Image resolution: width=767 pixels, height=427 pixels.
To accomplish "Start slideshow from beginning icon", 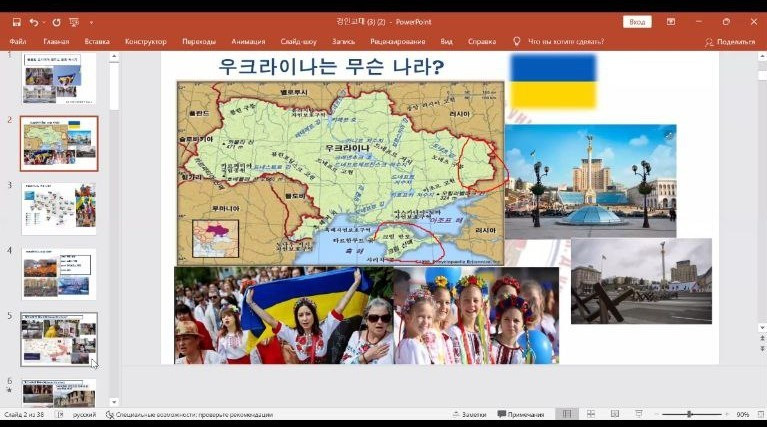I will click(x=74, y=21).
